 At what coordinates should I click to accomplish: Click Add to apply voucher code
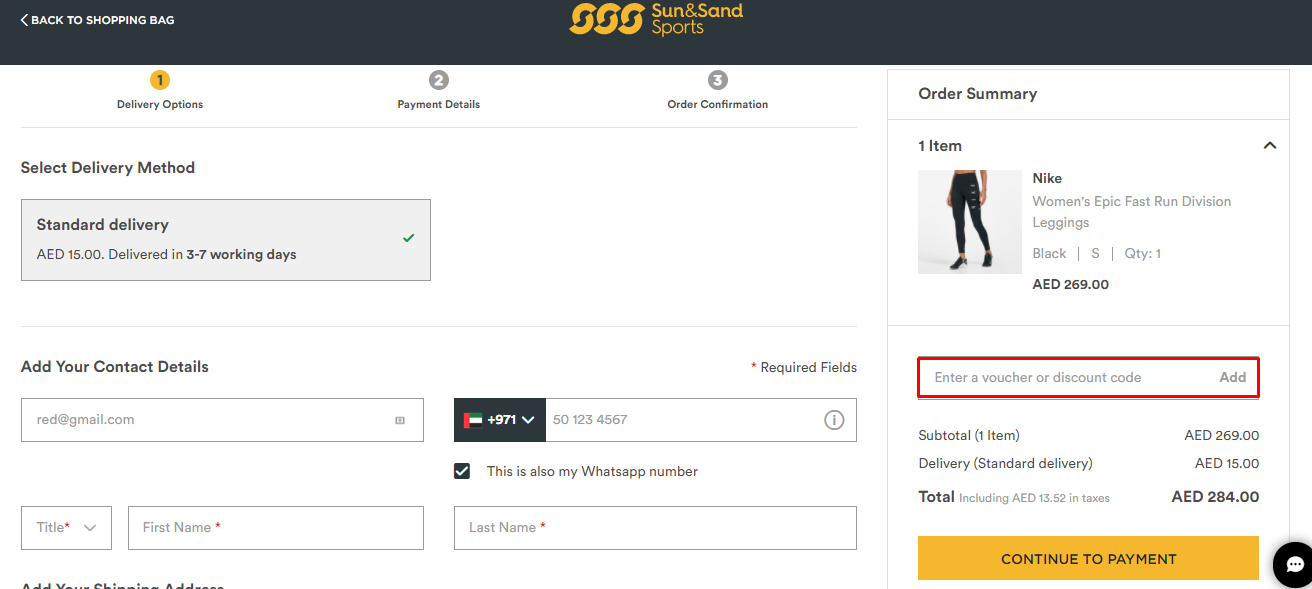(1233, 377)
